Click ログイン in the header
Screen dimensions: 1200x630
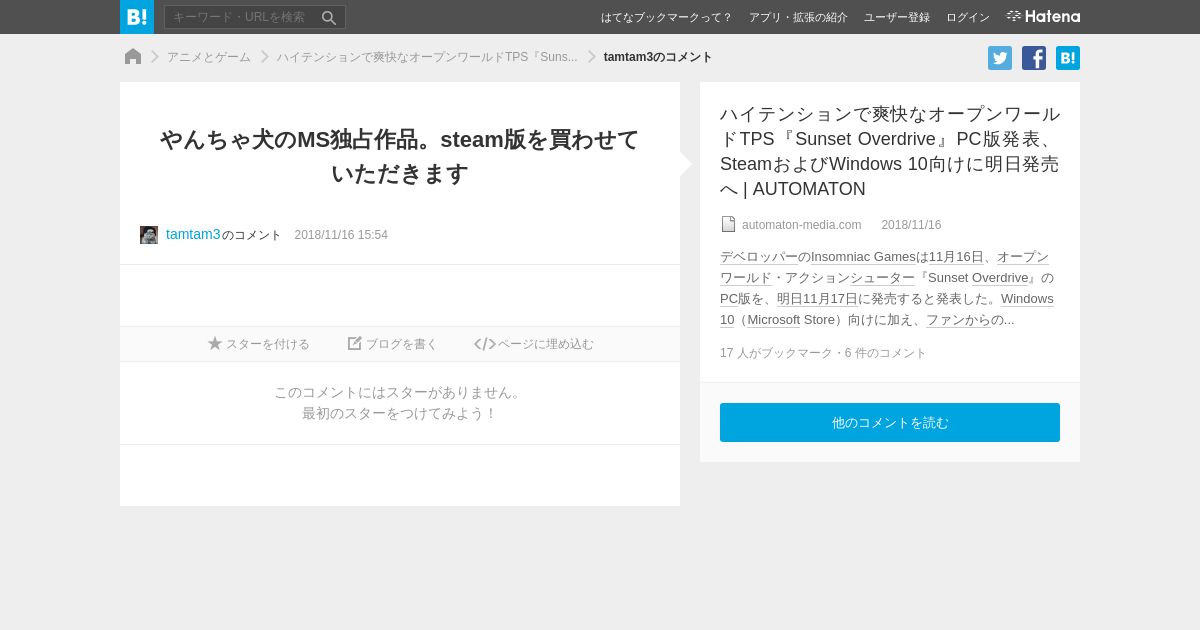click(x=968, y=17)
